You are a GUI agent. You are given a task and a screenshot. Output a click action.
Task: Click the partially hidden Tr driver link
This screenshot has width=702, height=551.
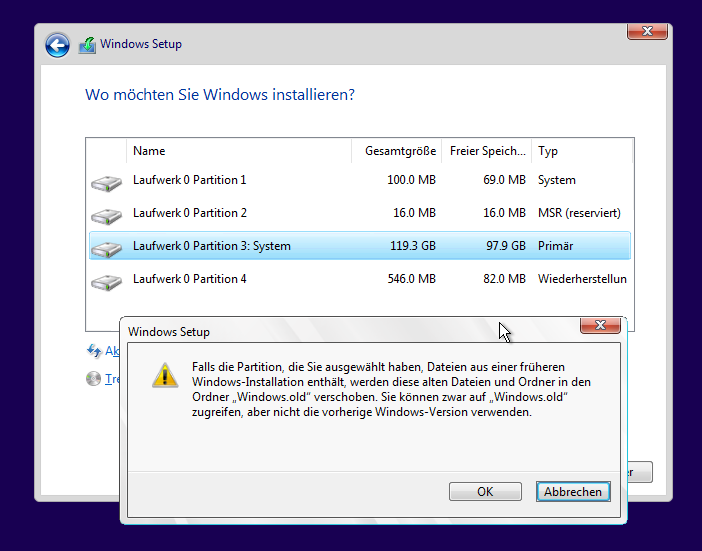[x=112, y=379]
